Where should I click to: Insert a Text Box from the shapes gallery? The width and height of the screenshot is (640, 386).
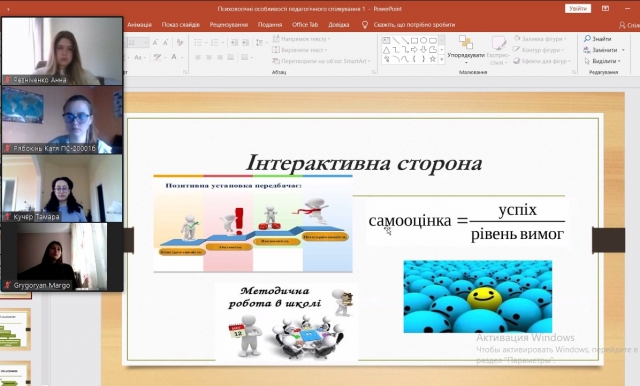[x=386, y=40]
